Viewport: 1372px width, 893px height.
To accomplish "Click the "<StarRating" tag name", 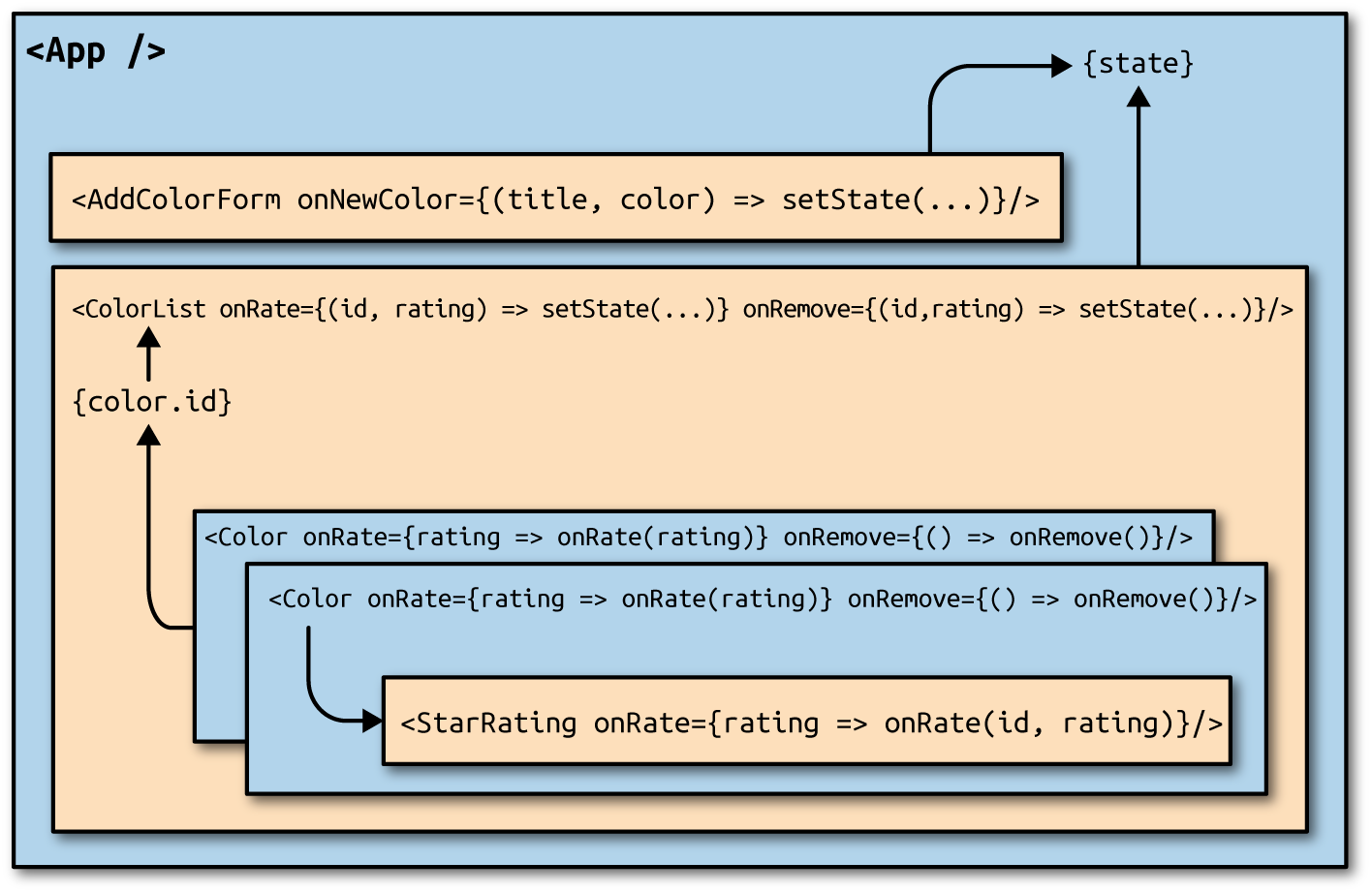I will click(x=488, y=724).
